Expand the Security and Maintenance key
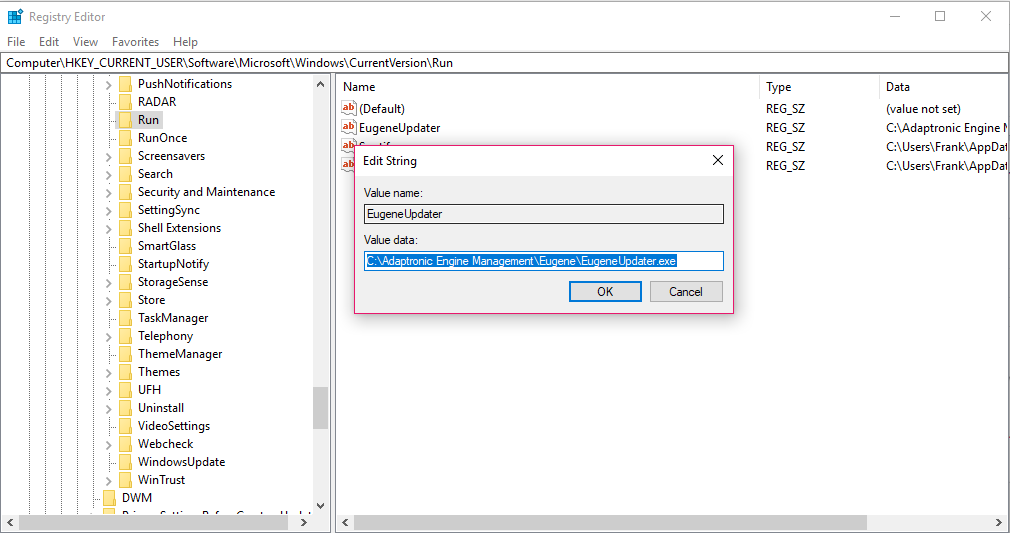Image resolution: width=1010 pixels, height=533 pixels. [109, 193]
